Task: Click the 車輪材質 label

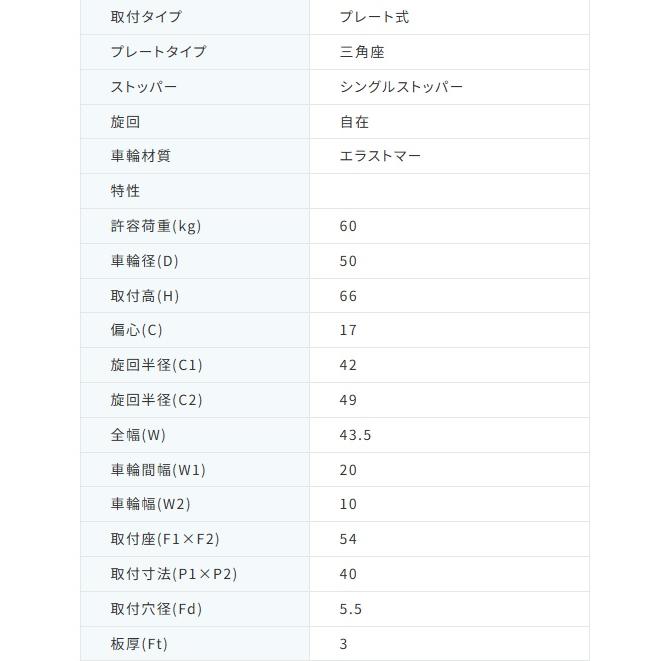Action: point(140,156)
